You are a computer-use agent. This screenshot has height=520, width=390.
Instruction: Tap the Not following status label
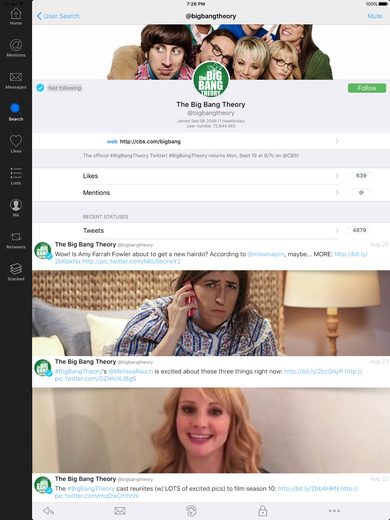[65, 88]
